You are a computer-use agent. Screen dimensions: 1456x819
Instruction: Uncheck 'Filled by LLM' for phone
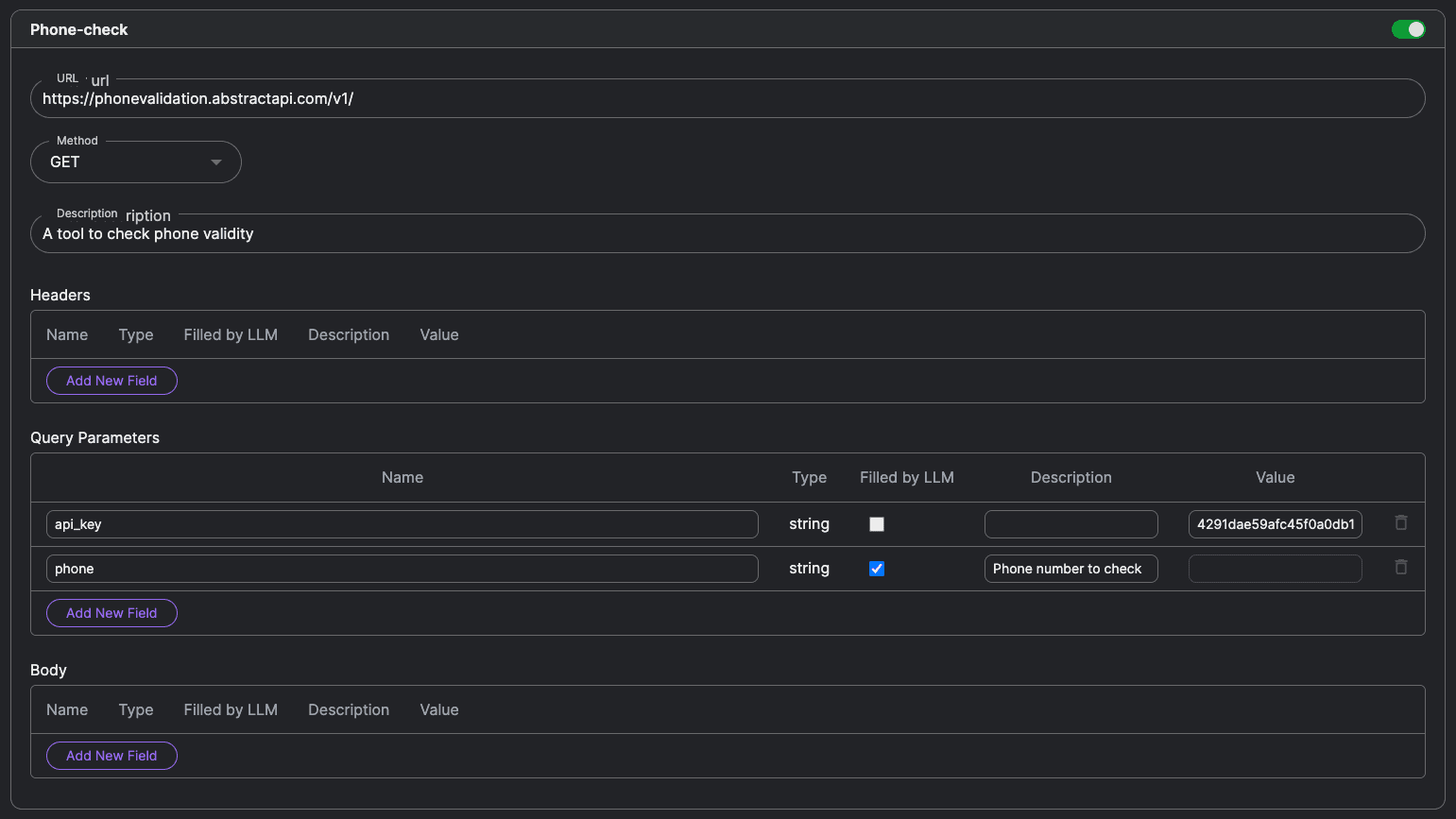point(876,568)
